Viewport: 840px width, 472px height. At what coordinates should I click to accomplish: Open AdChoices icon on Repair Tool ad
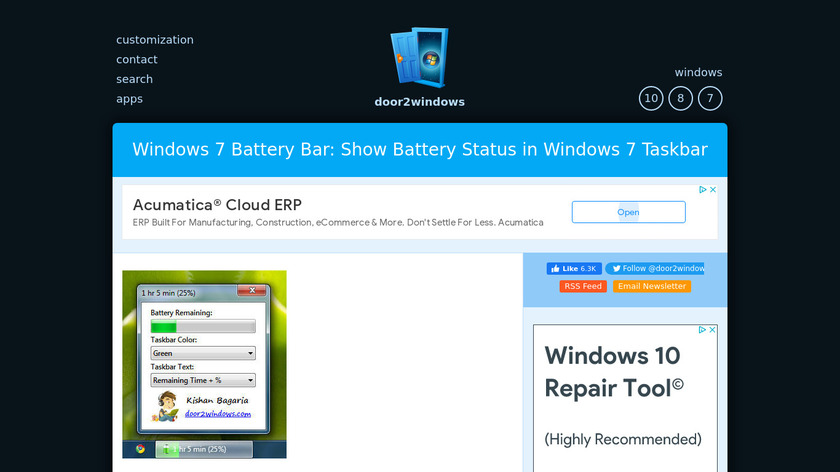702,329
